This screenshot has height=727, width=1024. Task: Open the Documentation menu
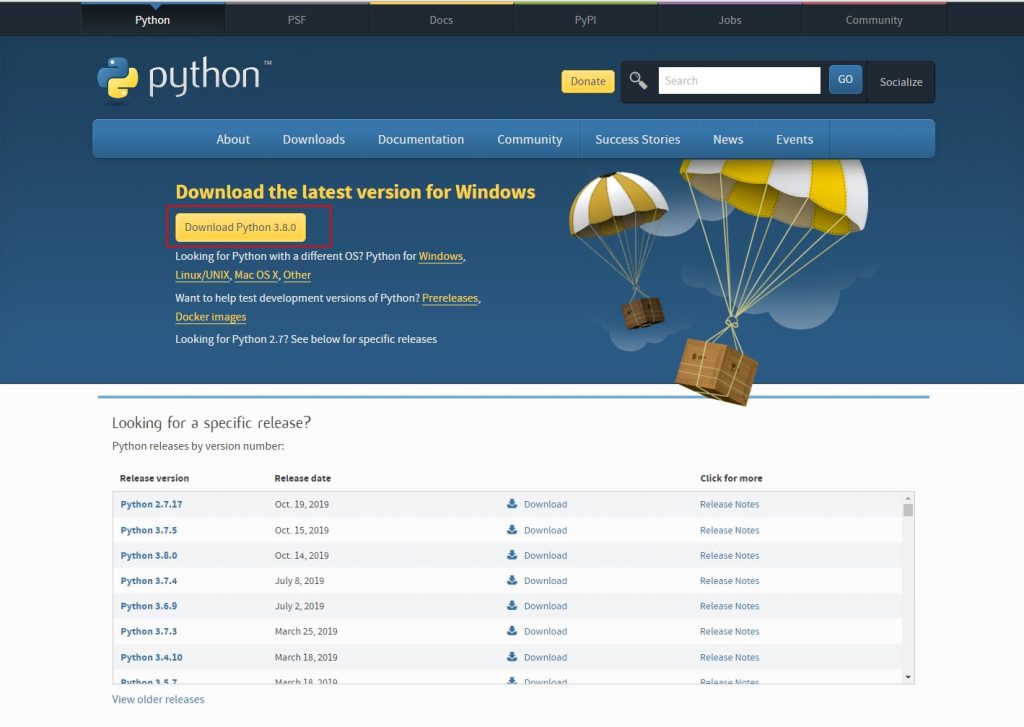click(421, 139)
